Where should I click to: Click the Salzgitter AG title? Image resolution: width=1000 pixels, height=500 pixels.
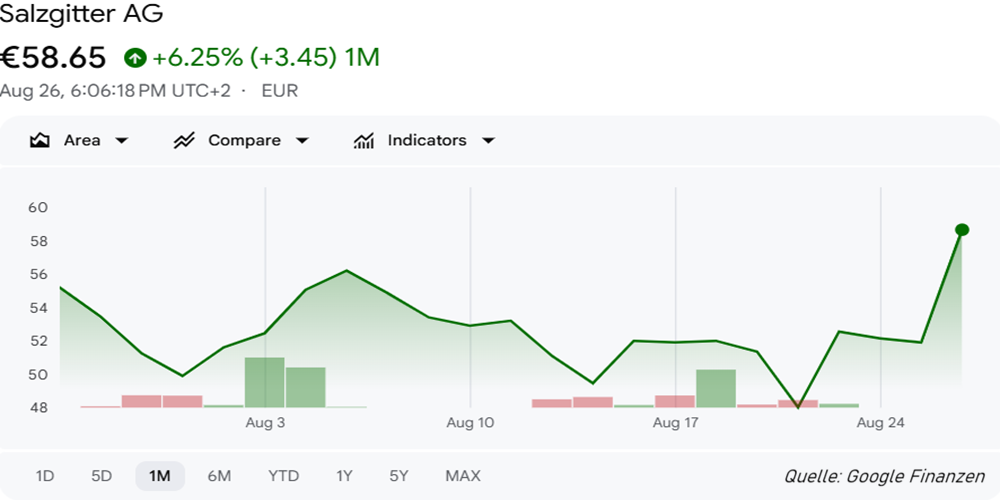point(81,13)
